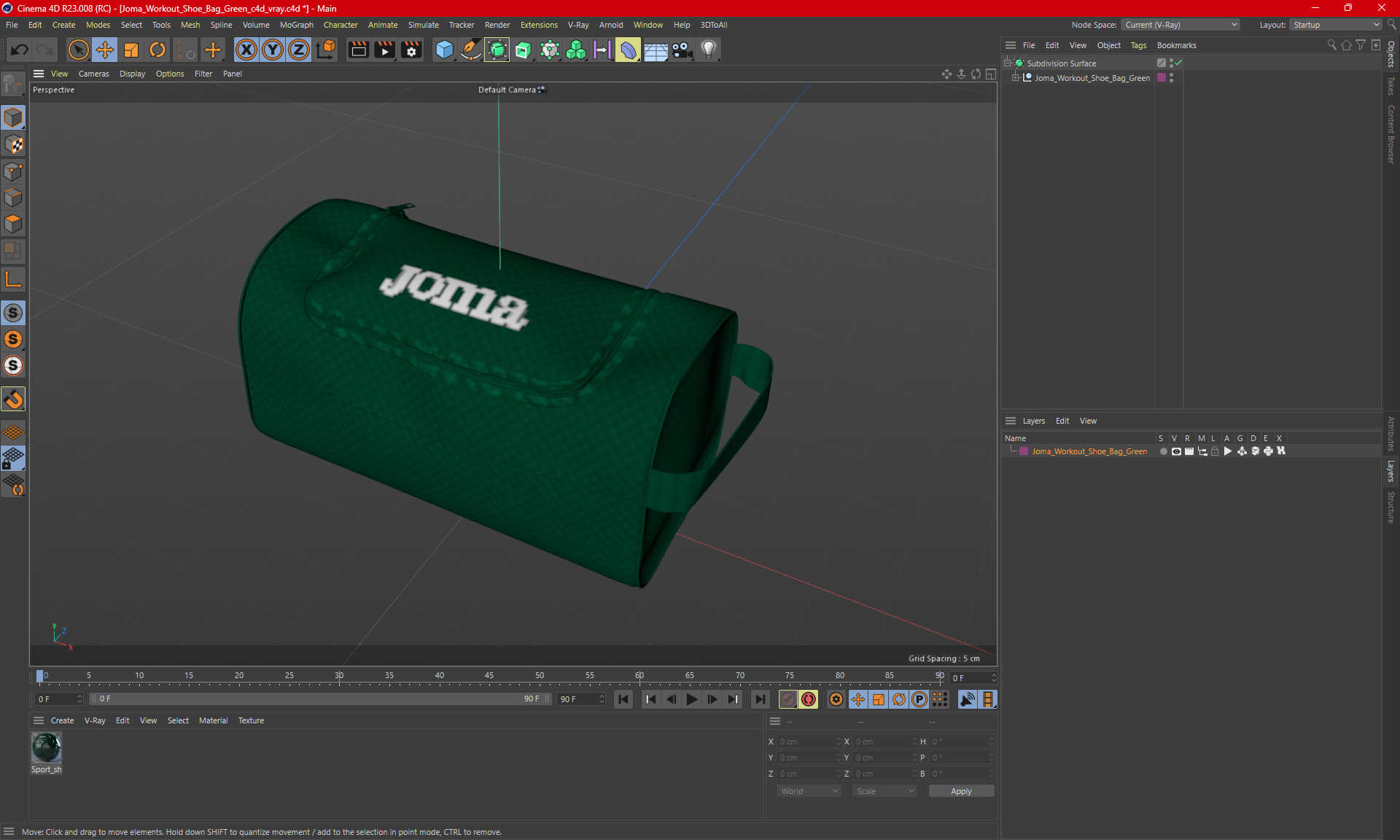Image resolution: width=1400 pixels, height=840 pixels.
Task: Add a Camera object
Action: (x=682, y=50)
